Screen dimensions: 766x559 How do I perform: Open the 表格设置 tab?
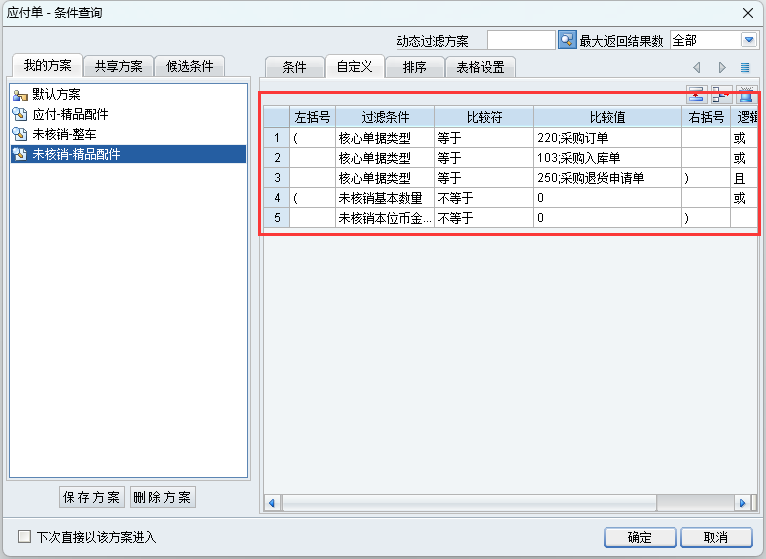point(481,67)
